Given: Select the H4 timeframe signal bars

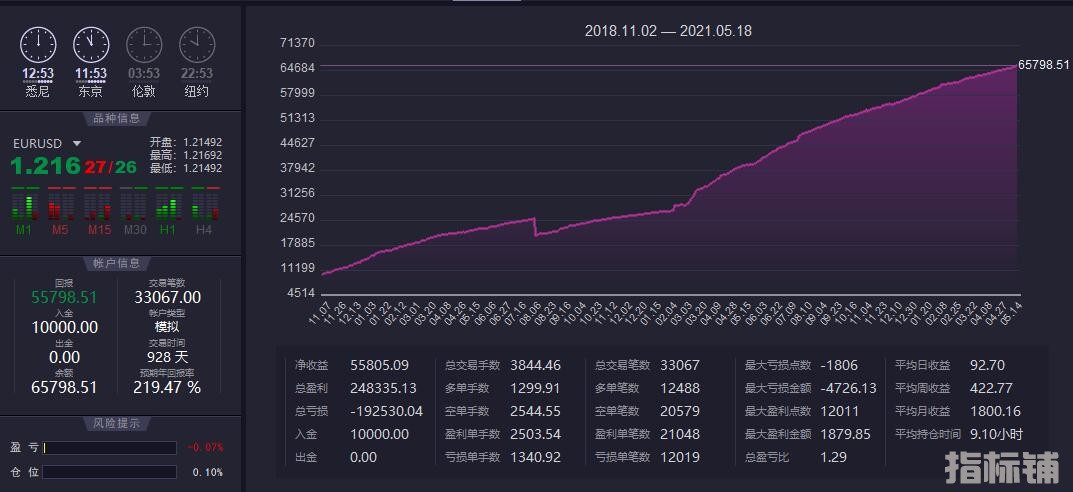Looking at the screenshot, I should (204, 207).
